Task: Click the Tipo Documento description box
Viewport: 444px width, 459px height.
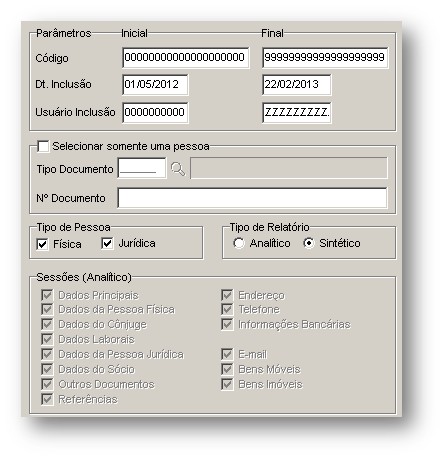Action: tap(289, 168)
